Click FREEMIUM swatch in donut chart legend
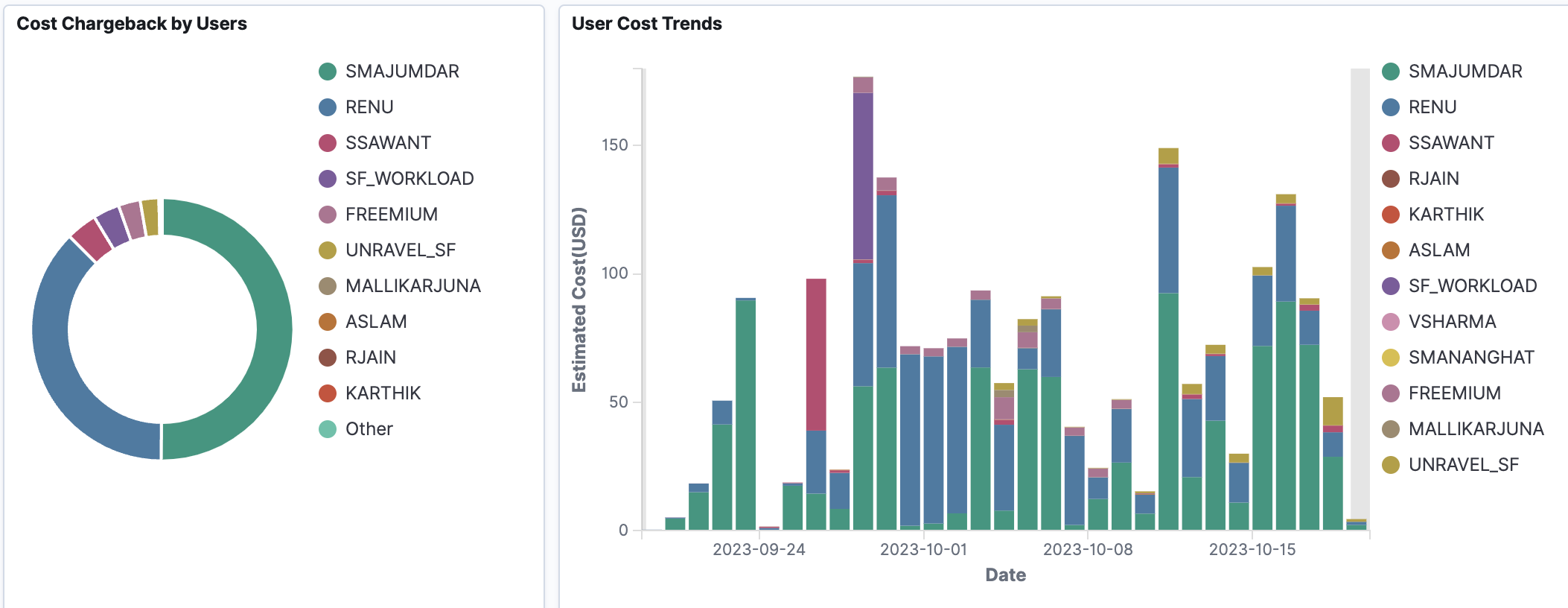The height and width of the screenshot is (608, 1568). click(x=328, y=215)
